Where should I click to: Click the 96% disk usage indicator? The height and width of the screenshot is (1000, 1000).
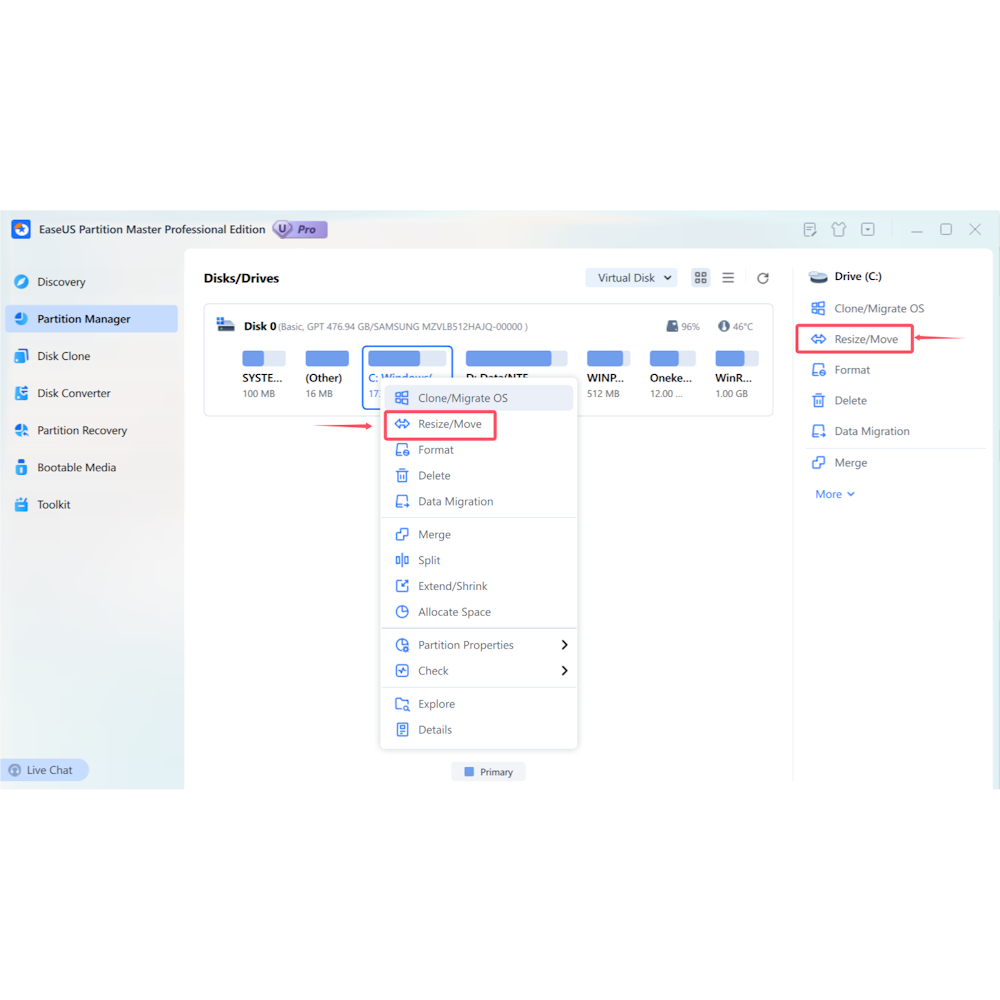683,325
